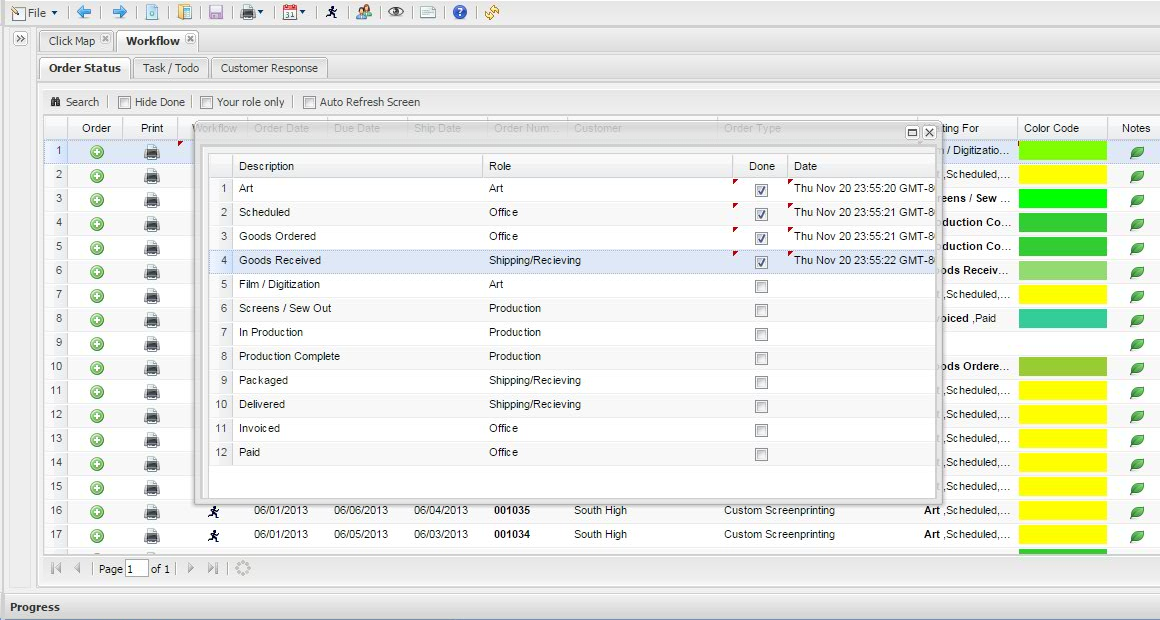Image resolution: width=1160 pixels, height=620 pixels.
Task: Click order number 001035
Action: tap(512, 511)
